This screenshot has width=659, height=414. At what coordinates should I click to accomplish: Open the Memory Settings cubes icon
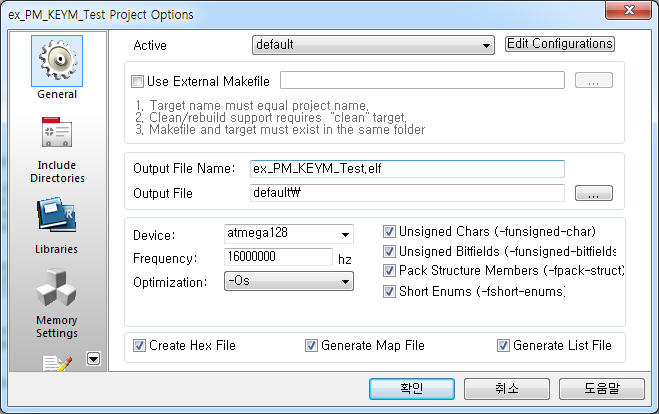(57, 291)
